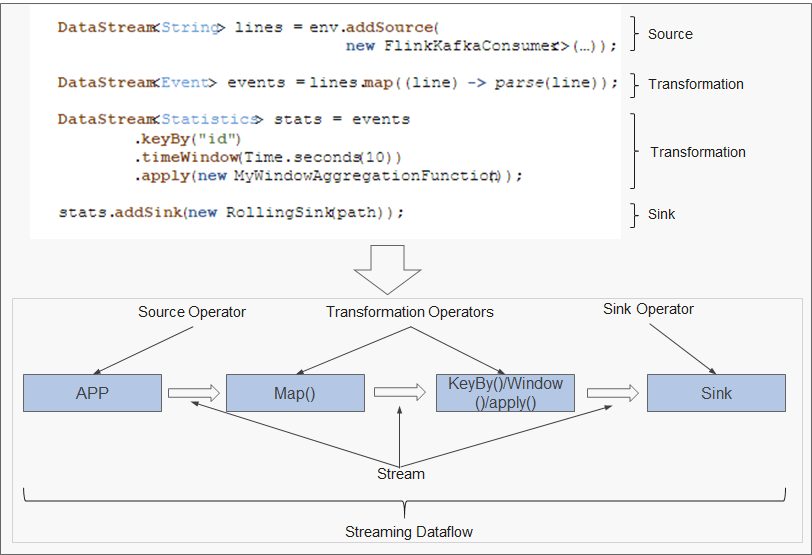Image resolution: width=812 pixels, height=555 pixels.
Task: Select the Sink block in the dataflow
Action: pos(715,393)
